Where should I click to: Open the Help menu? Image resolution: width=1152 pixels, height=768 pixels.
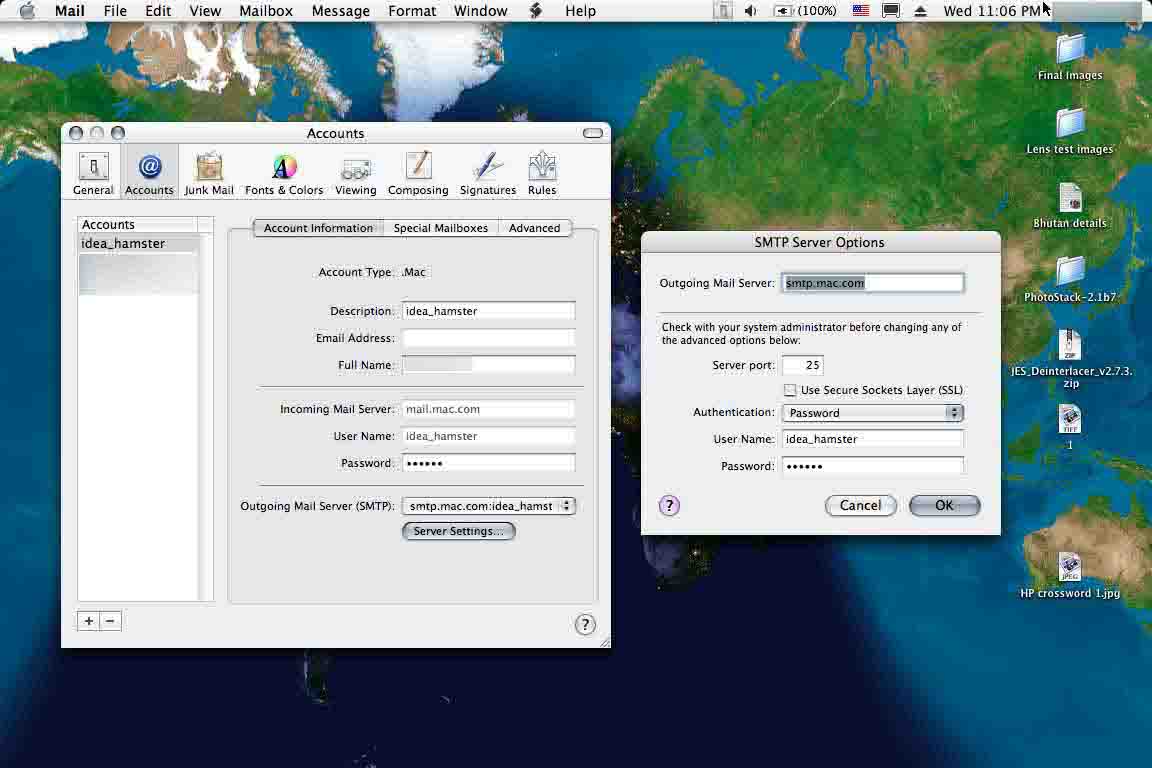point(580,11)
